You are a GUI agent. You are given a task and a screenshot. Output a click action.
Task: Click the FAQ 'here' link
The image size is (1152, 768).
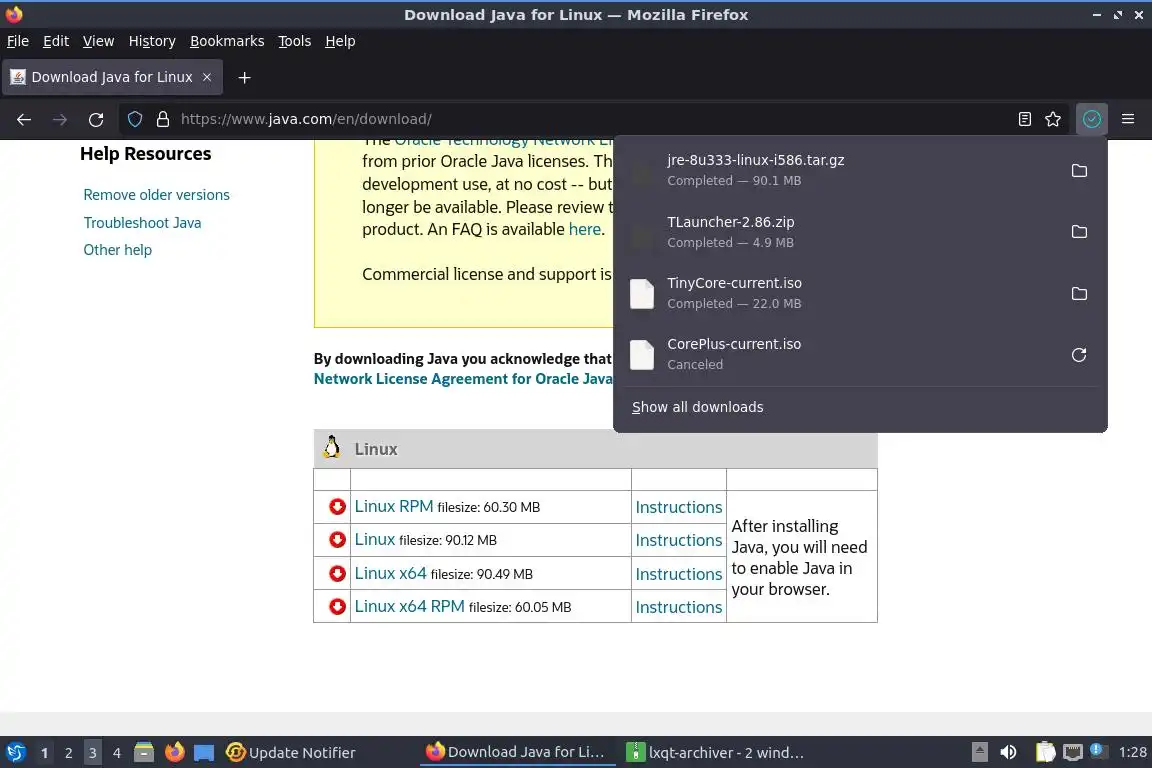585,229
